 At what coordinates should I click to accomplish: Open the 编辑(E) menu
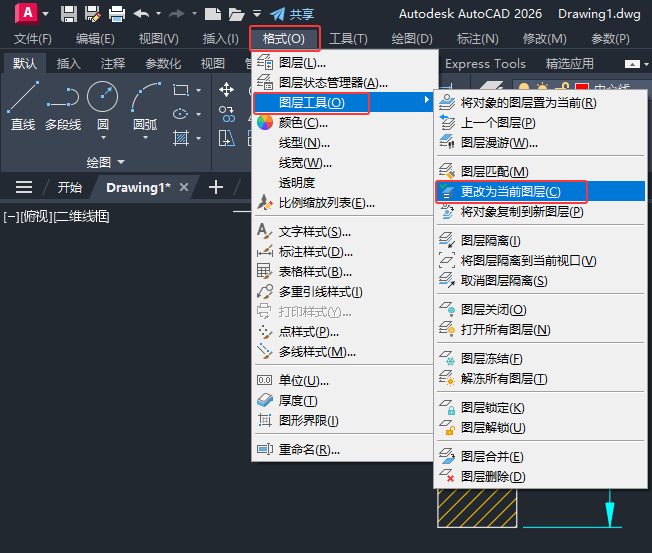click(x=95, y=39)
